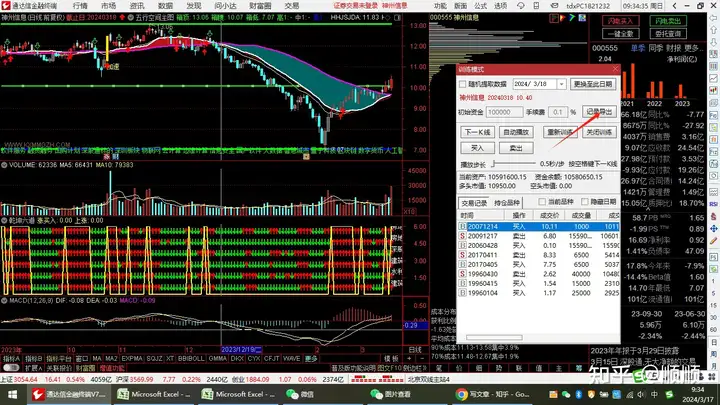Screen dimensions: 720x405
Task: Click the Windows Start button
Action: tap(12, 394)
